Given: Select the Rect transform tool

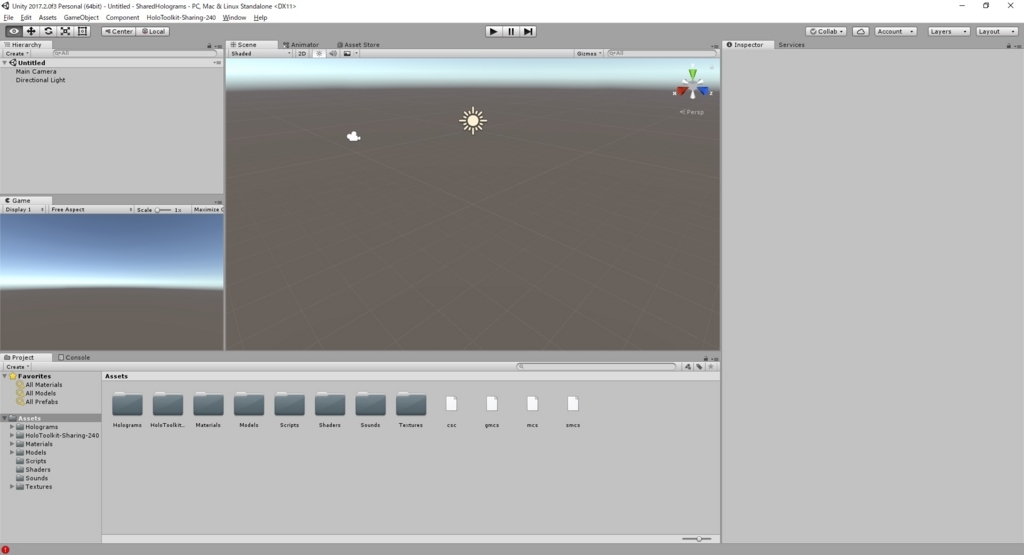Looking at the screenshot, I should (82, 31).
